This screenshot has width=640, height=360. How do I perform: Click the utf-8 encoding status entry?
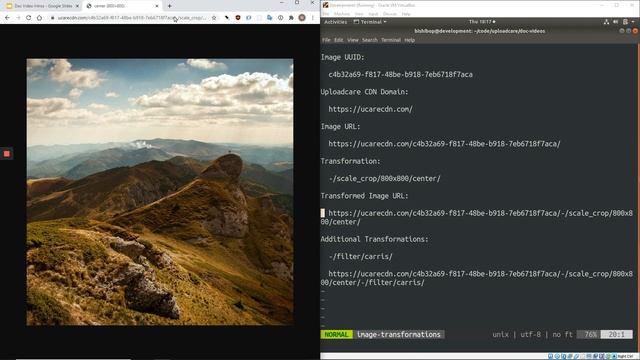pos(531,334)
